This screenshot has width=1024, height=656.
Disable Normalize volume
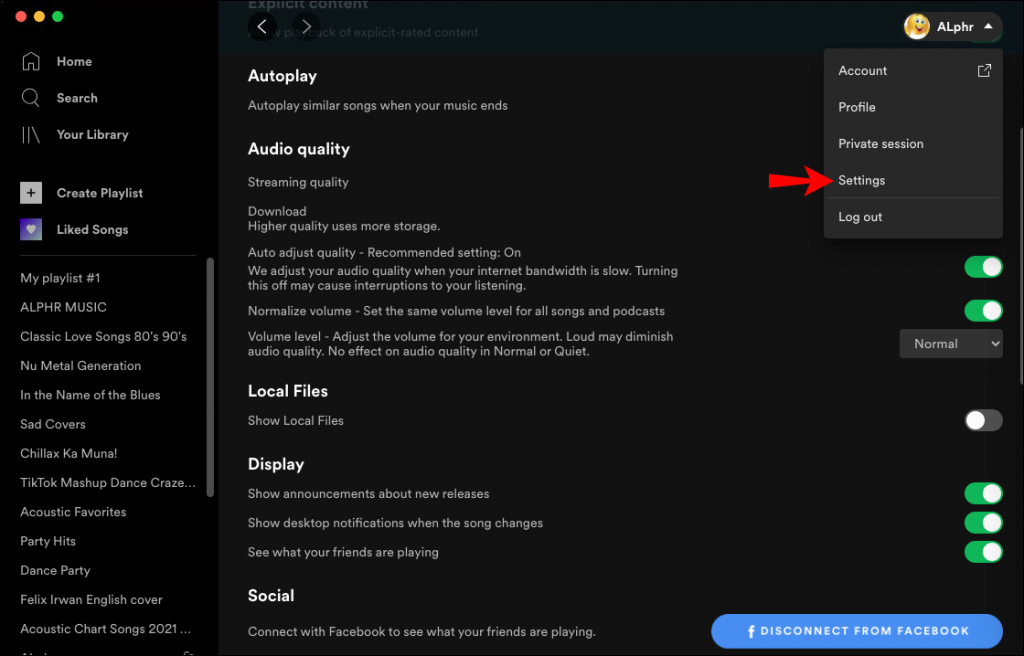click(984, 310)
